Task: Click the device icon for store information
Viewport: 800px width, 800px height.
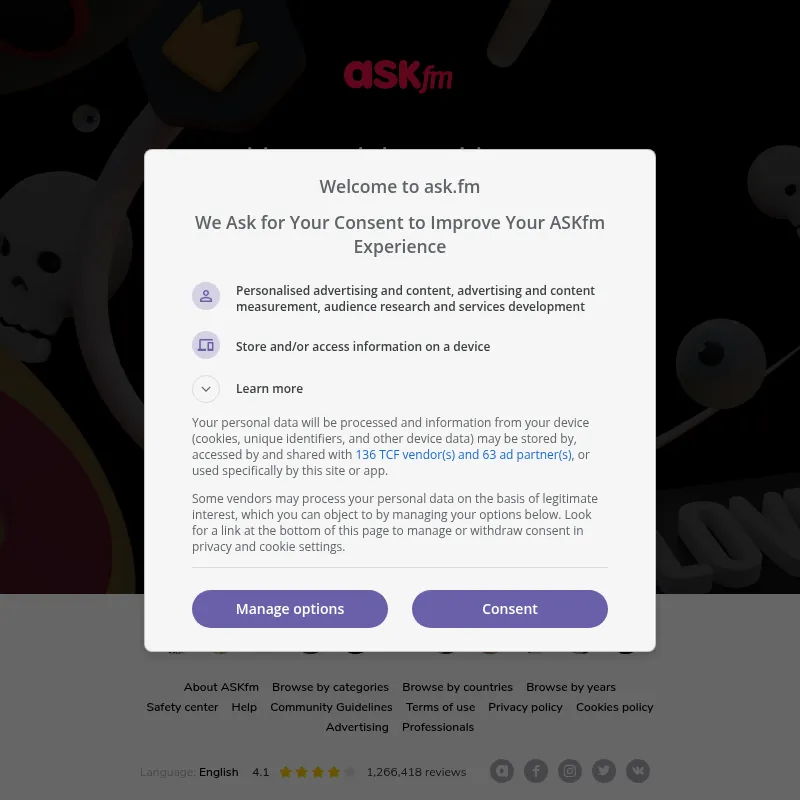Action: point(206,346)
